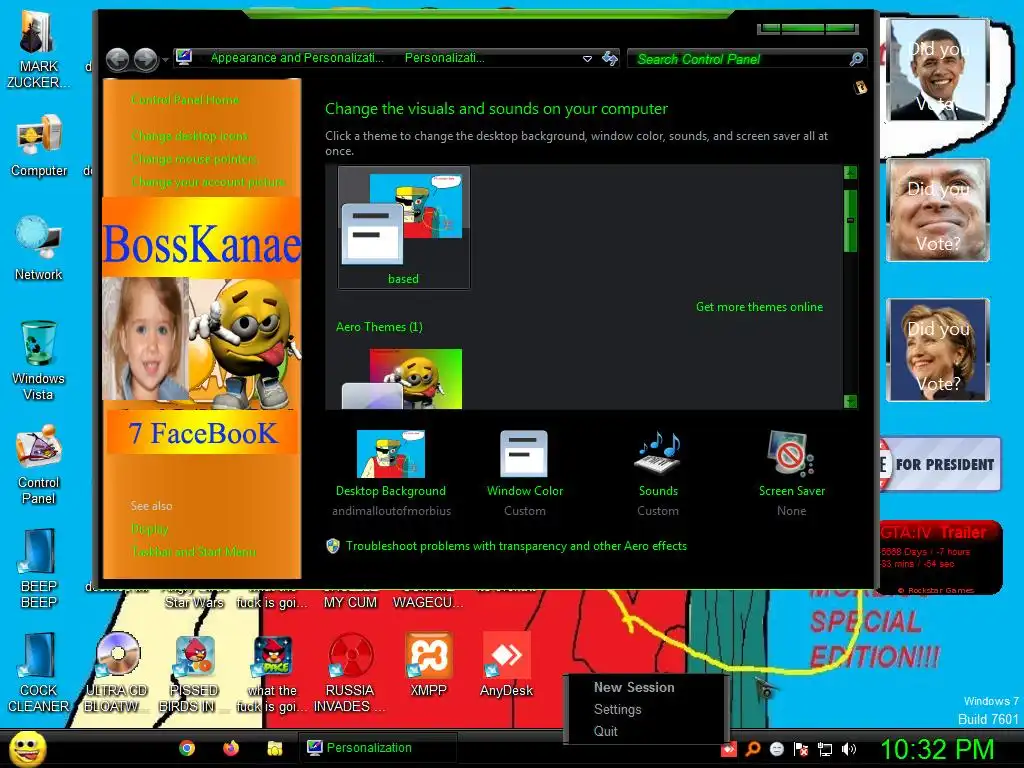
Task: Select the MARK ZUCKER... desktop icon
Action: point(39,50)
